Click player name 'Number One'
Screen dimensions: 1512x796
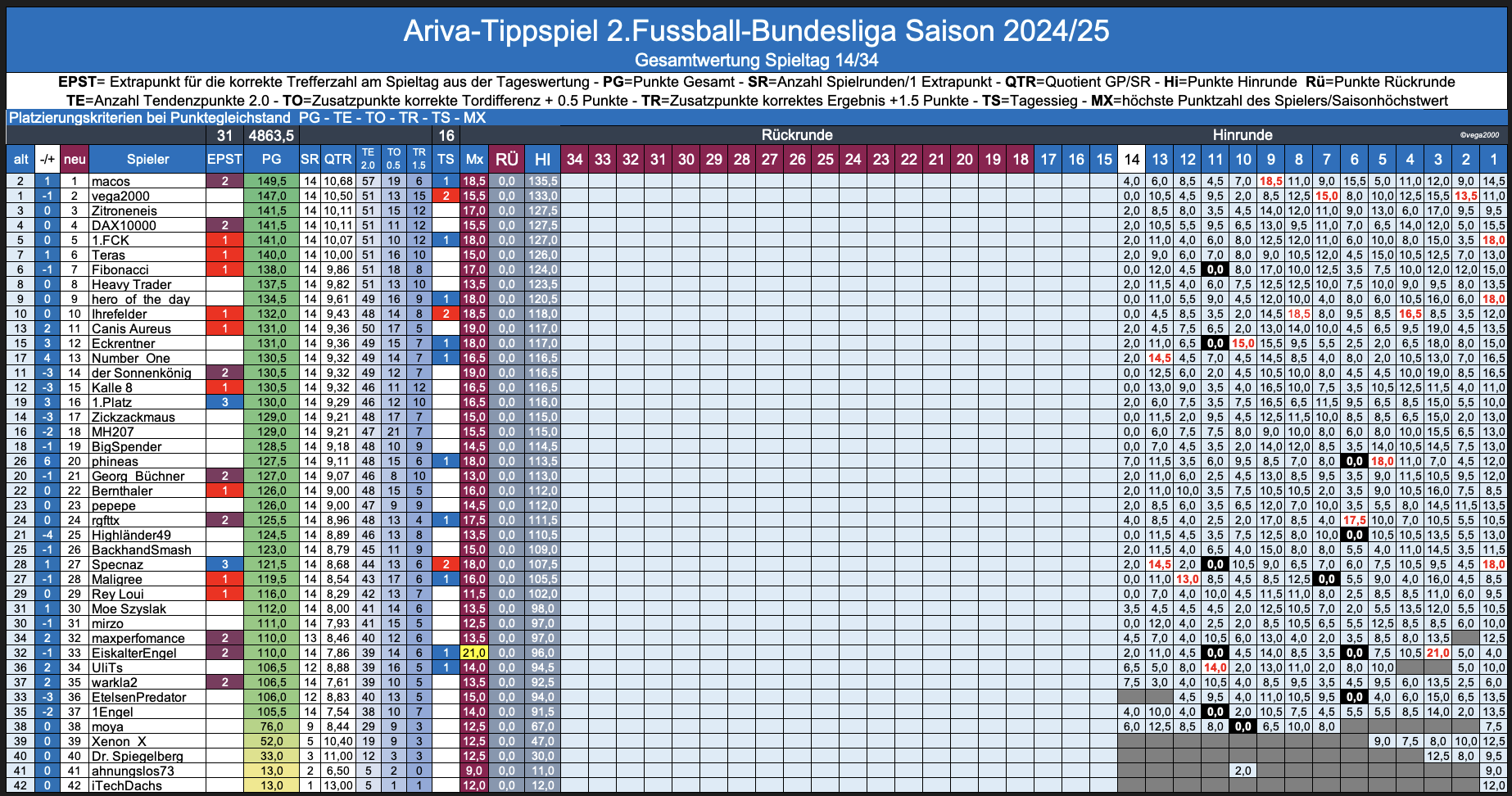point(131,358)
